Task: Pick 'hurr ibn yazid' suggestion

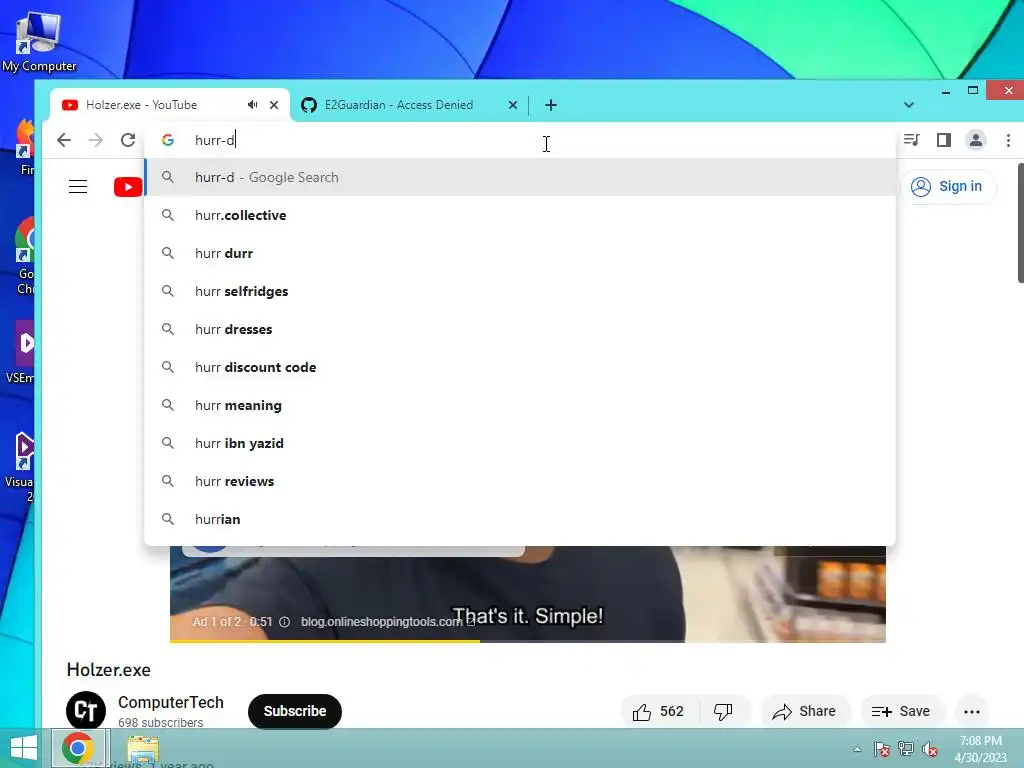Action: pyautogui.click(x=520, y=443)
